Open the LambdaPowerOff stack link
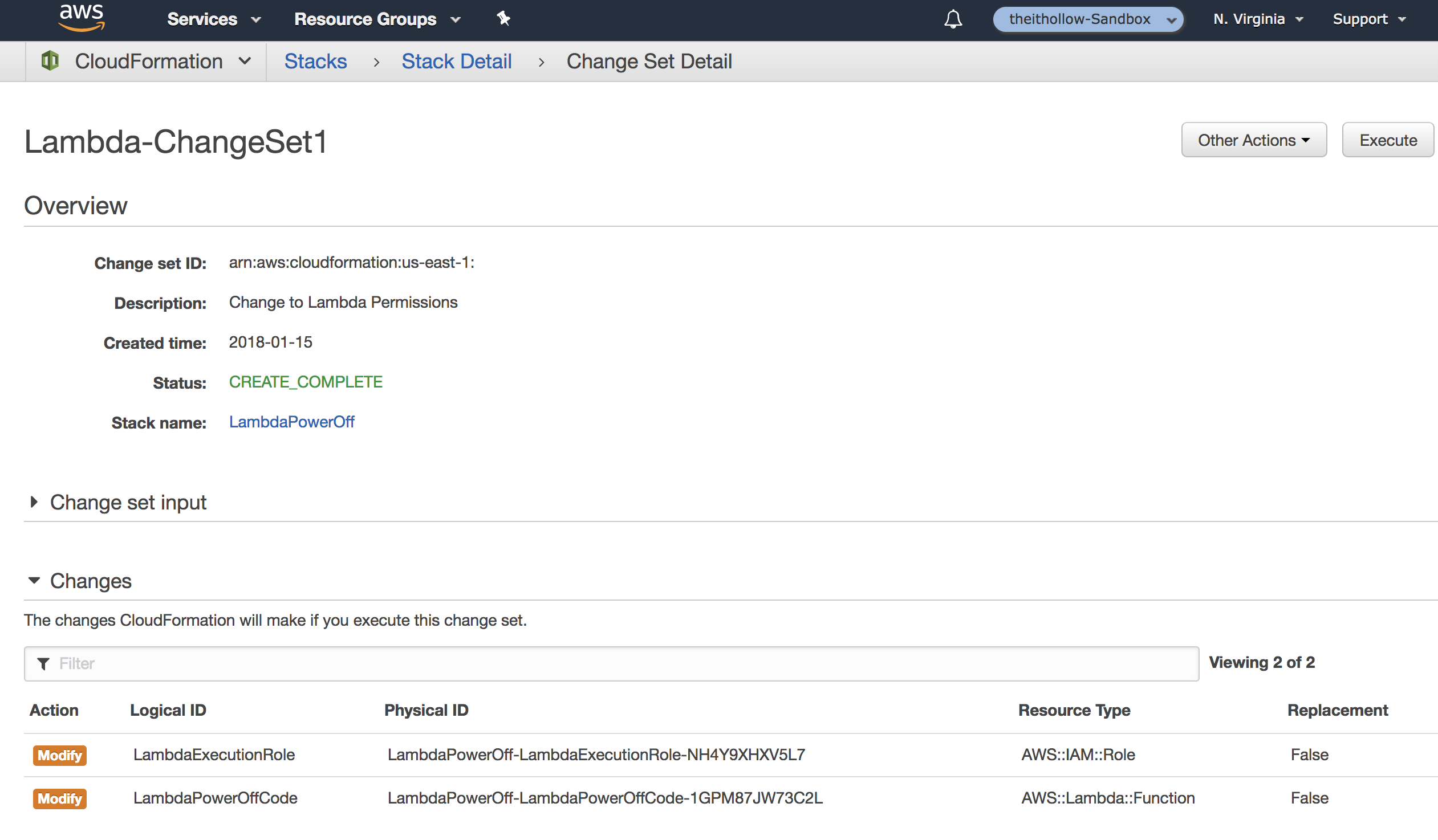 (291, 422)
